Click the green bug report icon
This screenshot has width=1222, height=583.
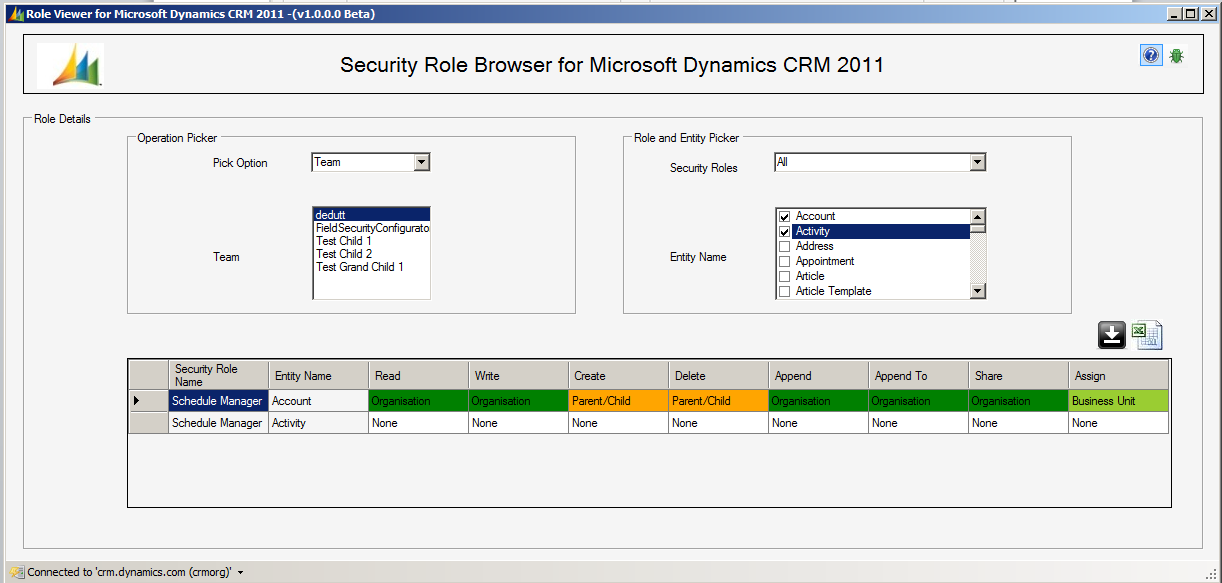1176,56
